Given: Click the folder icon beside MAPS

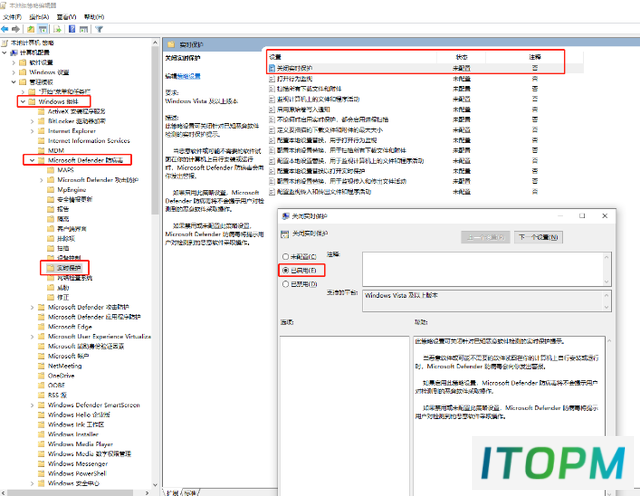Looking at the screenshot, I should [51, 170].
